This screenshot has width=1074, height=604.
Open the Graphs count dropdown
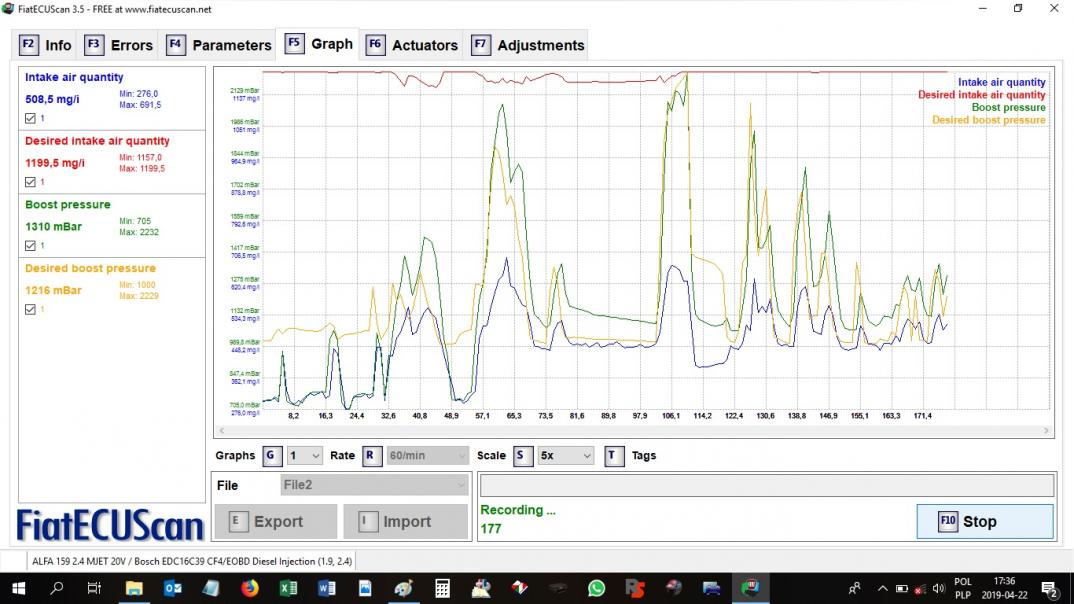click(305, 456)
